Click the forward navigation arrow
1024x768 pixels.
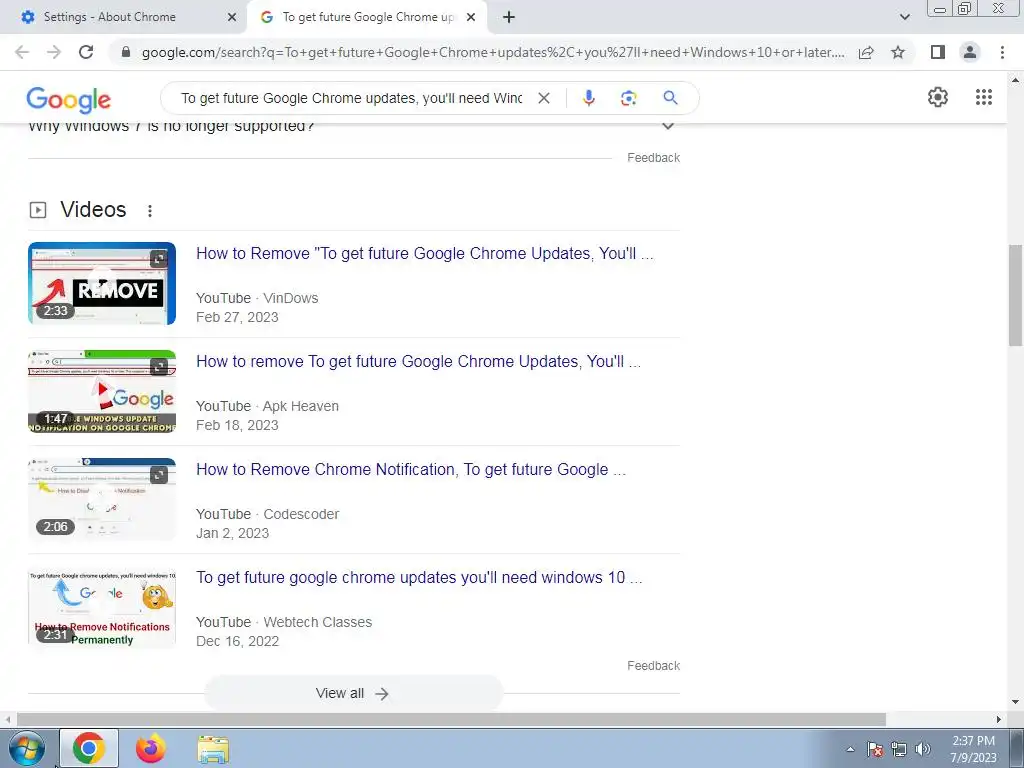coord(54,52)
